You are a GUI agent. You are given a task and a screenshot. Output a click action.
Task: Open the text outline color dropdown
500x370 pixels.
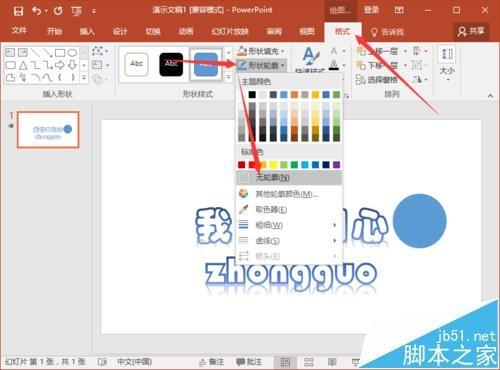click(x=338, y=65)
